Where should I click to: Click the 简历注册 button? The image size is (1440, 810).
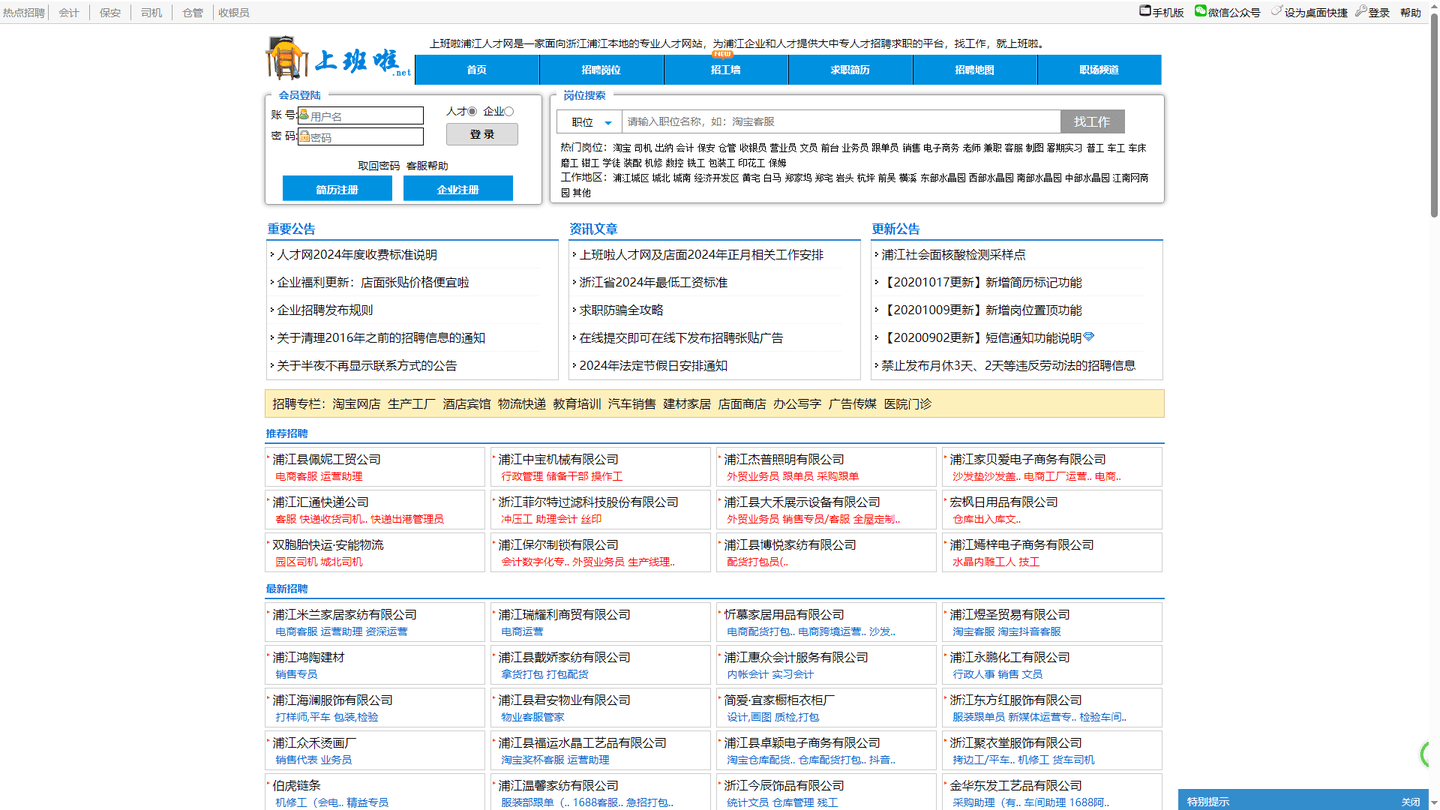[x=337, y=189]
